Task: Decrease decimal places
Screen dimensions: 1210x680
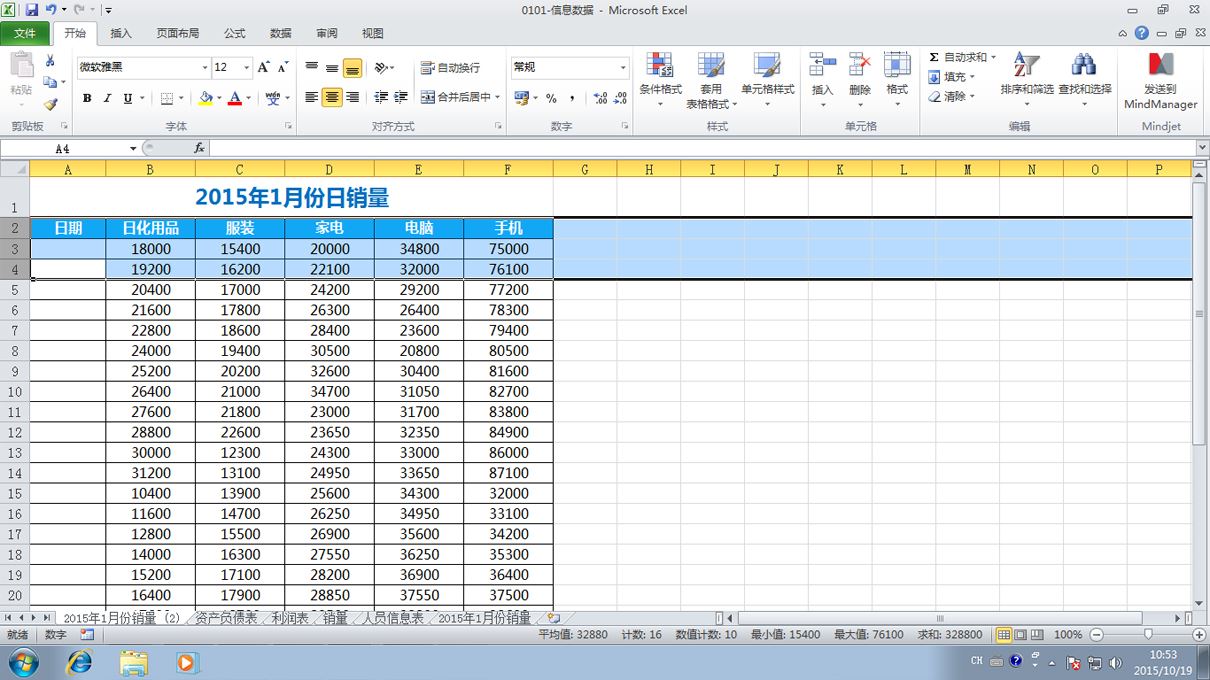Action: click(620, 98)
